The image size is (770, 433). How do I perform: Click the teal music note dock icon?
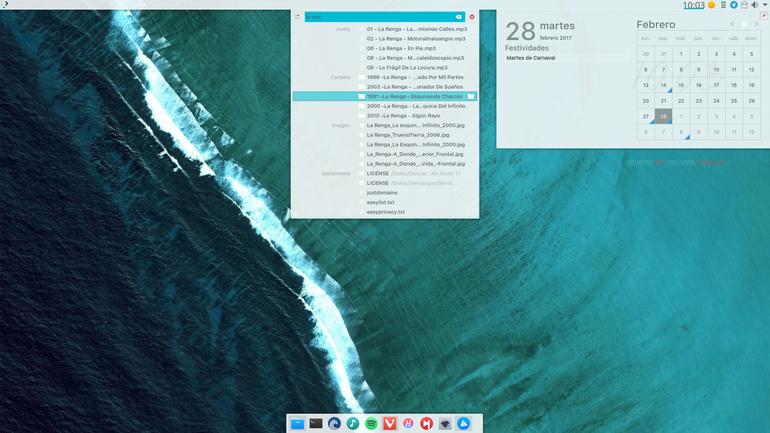(x=353, y=423)
